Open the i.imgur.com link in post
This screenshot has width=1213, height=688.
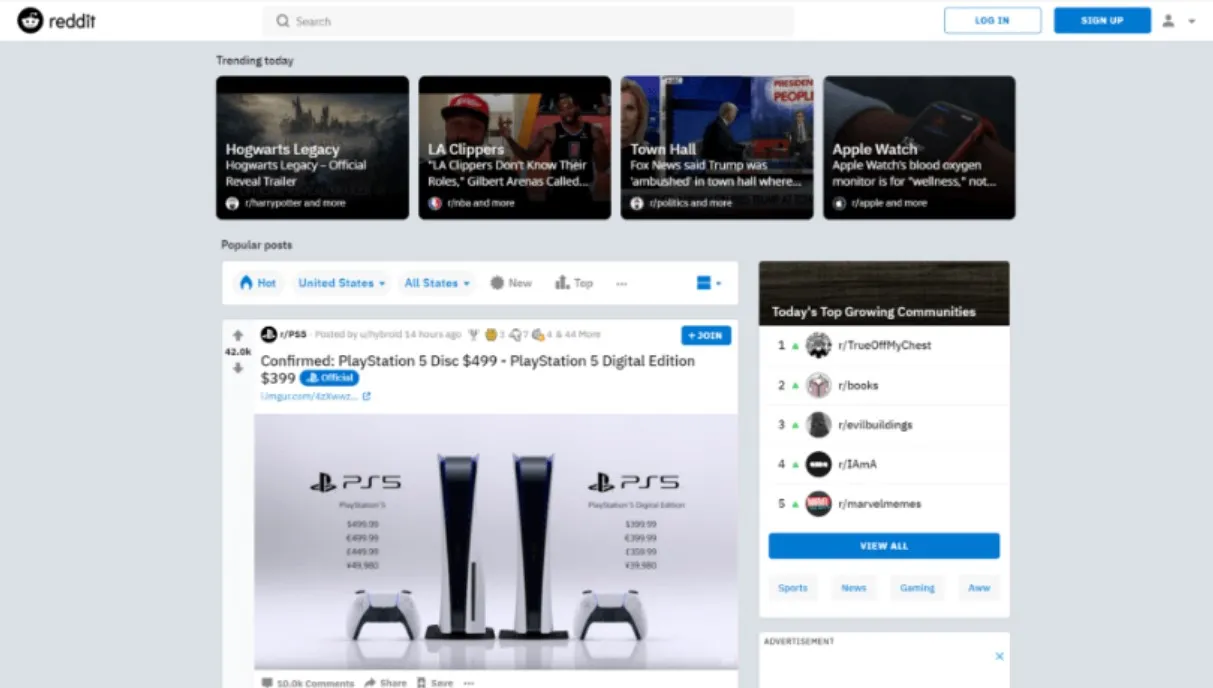coord(309,397)
